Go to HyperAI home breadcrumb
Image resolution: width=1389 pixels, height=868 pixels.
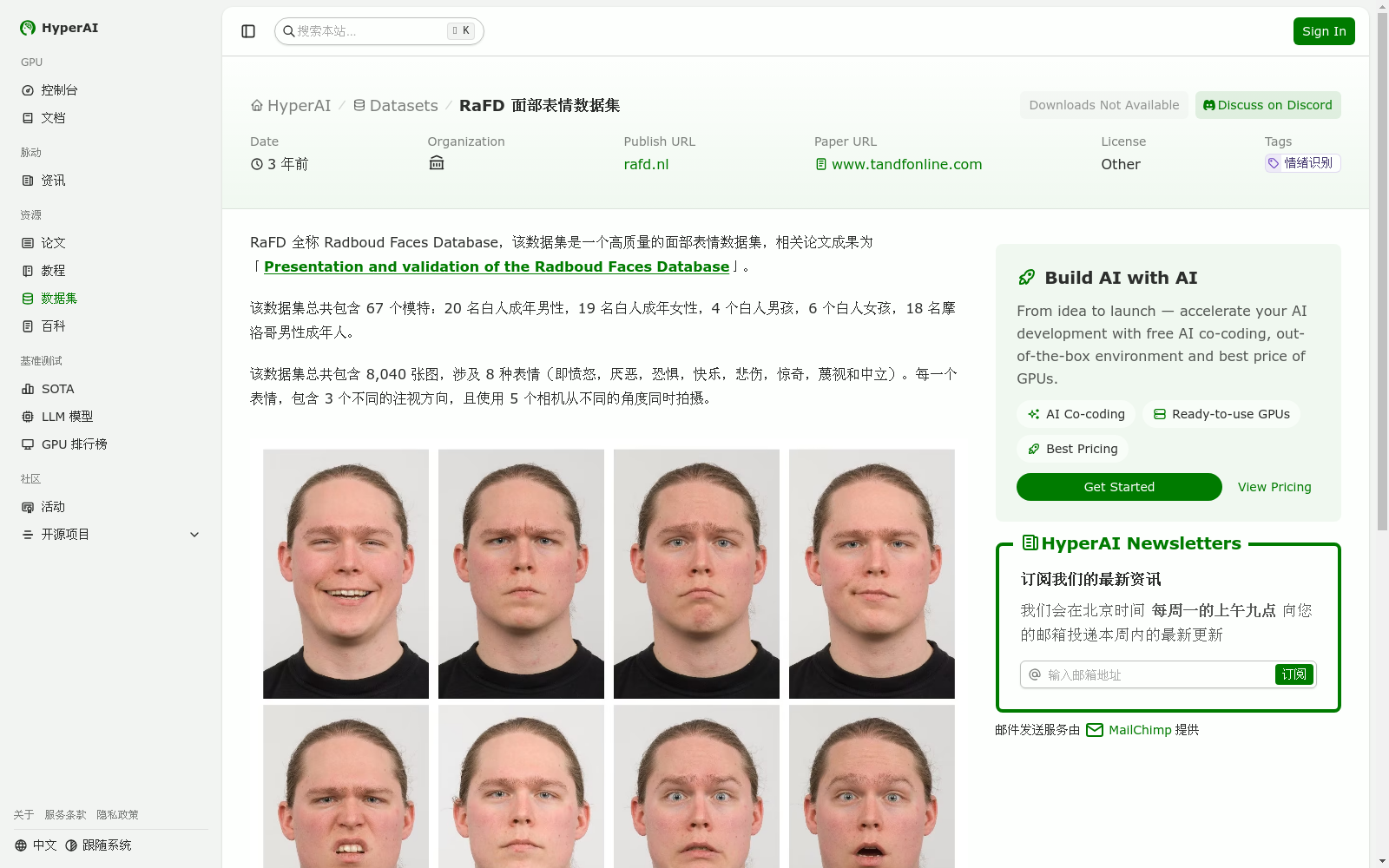[x=291, y=106]
